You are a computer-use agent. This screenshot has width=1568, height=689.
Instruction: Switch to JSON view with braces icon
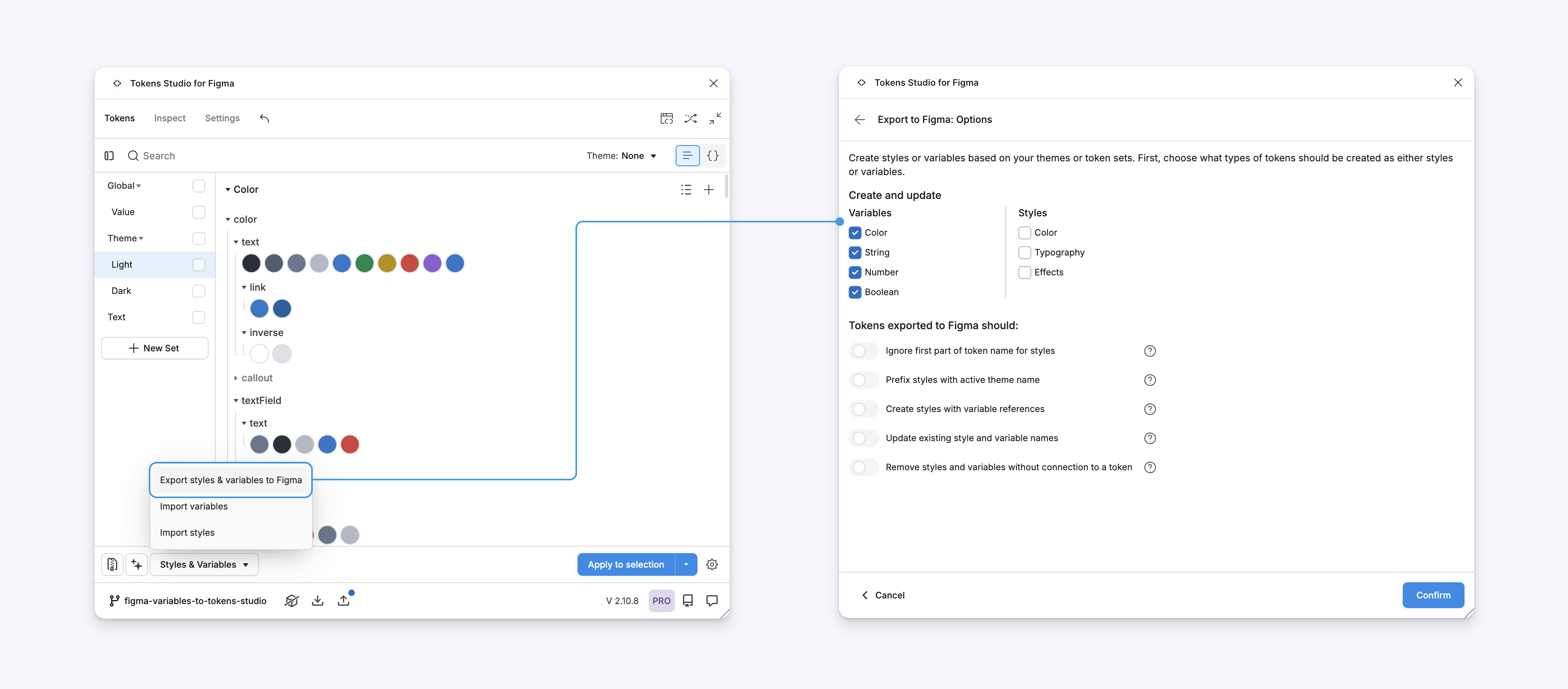point(712,155)
